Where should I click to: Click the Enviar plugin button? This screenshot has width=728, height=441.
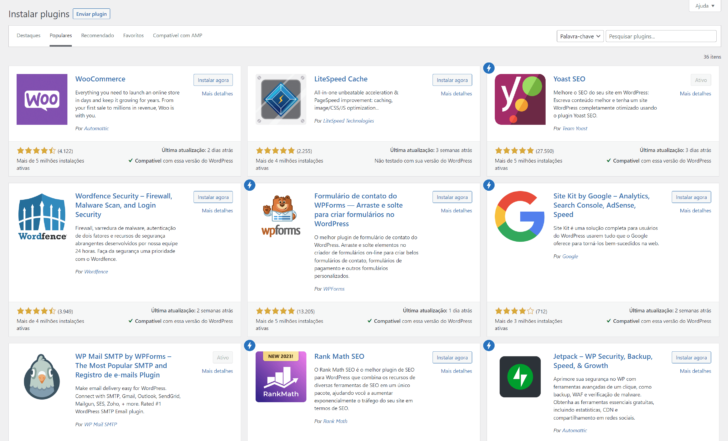point(91,14)
